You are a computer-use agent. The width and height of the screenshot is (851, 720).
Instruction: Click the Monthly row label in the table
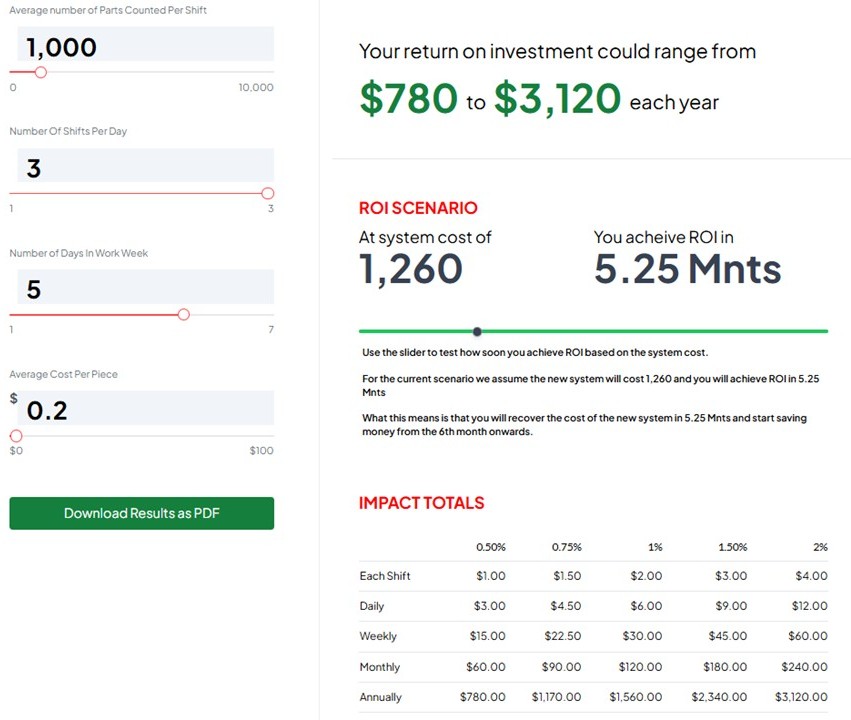[x=379, y=667]
